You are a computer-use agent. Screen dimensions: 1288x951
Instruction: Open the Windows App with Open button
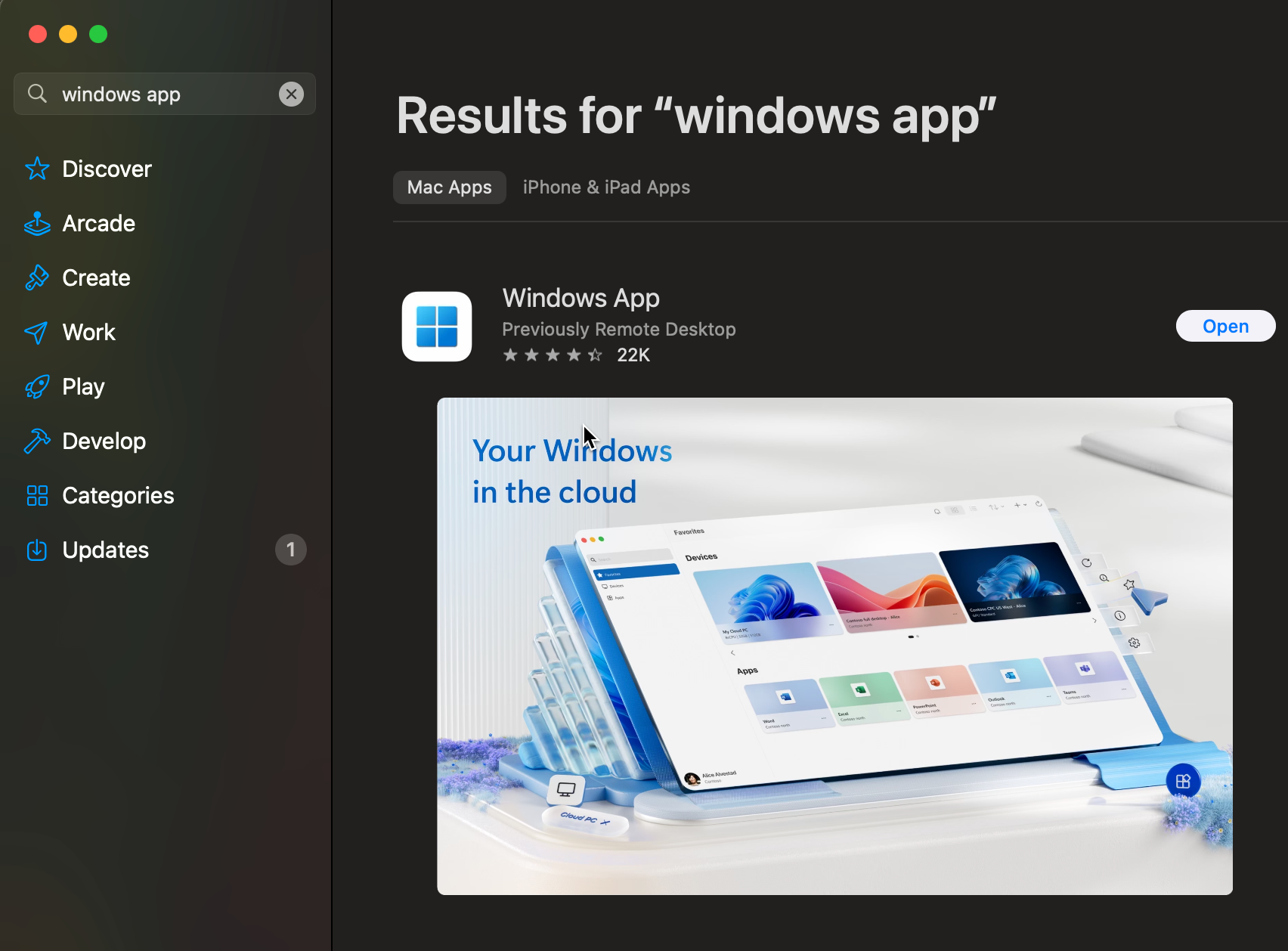(1225, 326)
